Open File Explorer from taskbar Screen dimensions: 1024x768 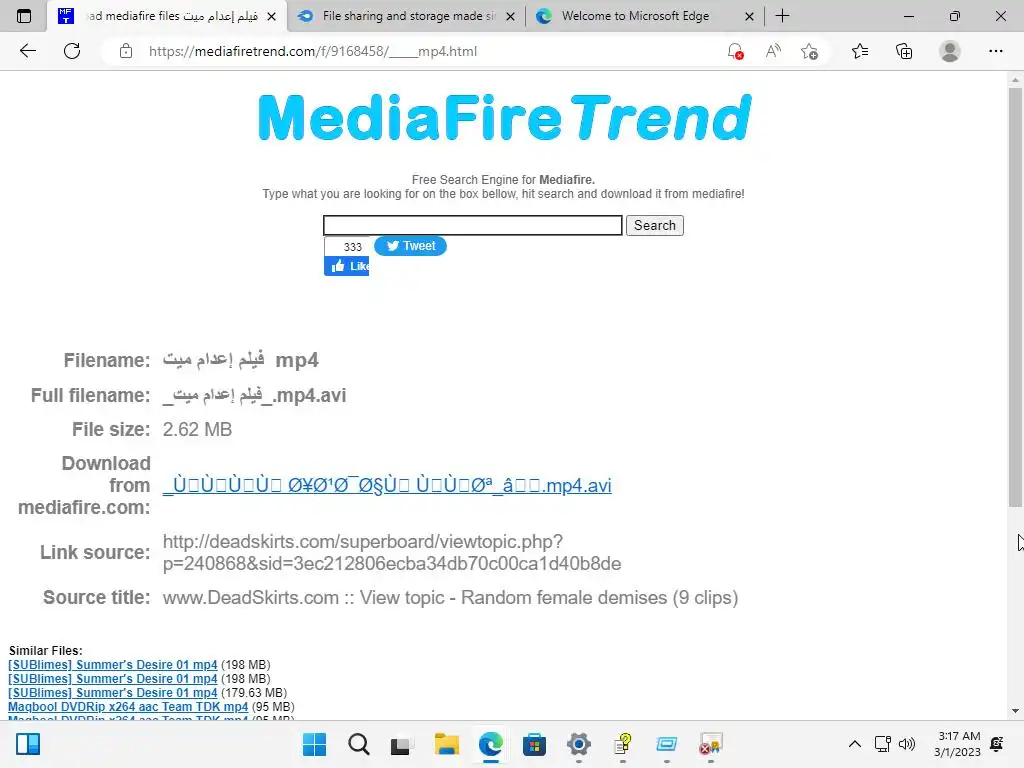[447, 744]
